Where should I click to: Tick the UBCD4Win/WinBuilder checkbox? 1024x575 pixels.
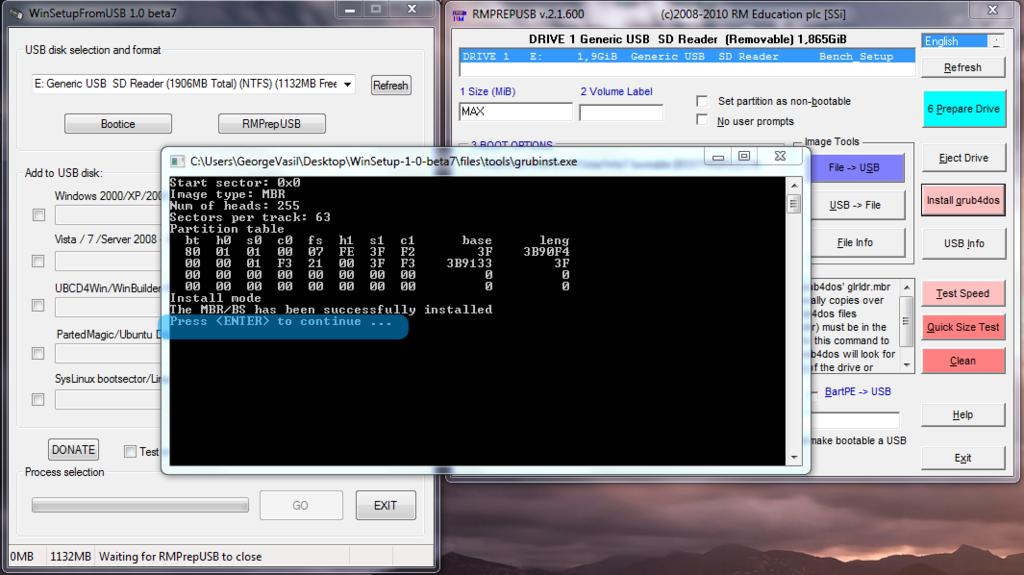[39, 306]
